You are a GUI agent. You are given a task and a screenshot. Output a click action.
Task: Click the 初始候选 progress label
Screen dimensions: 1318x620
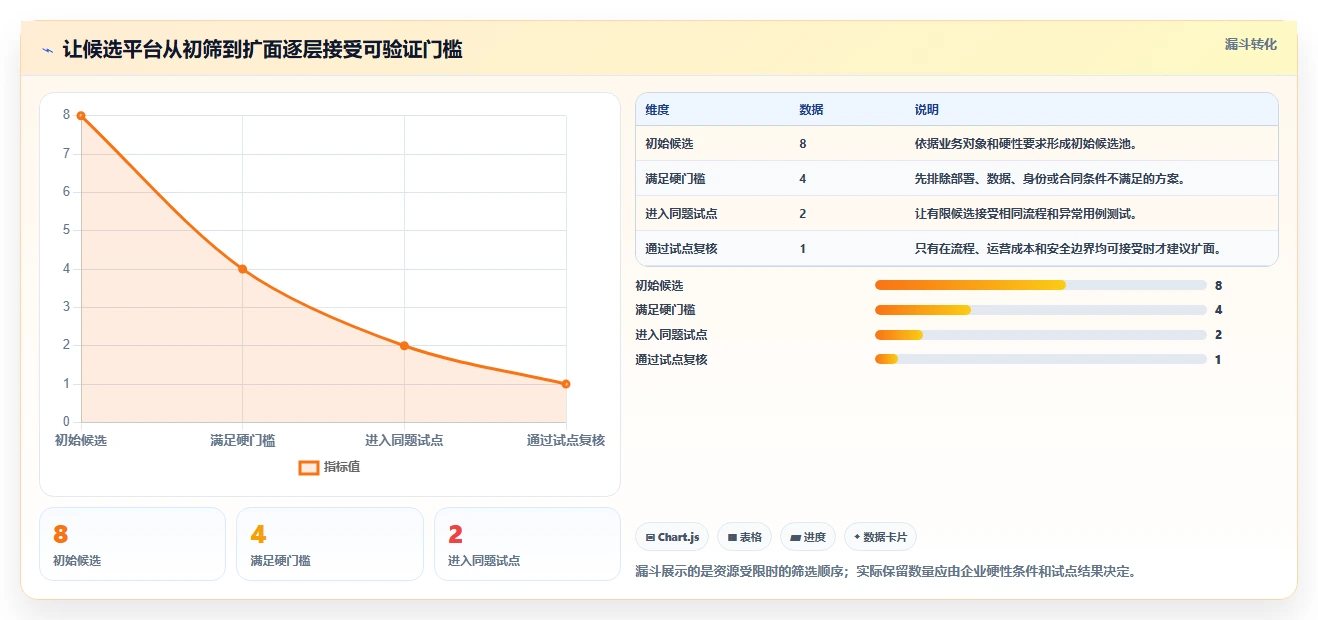tap(659, 286)
